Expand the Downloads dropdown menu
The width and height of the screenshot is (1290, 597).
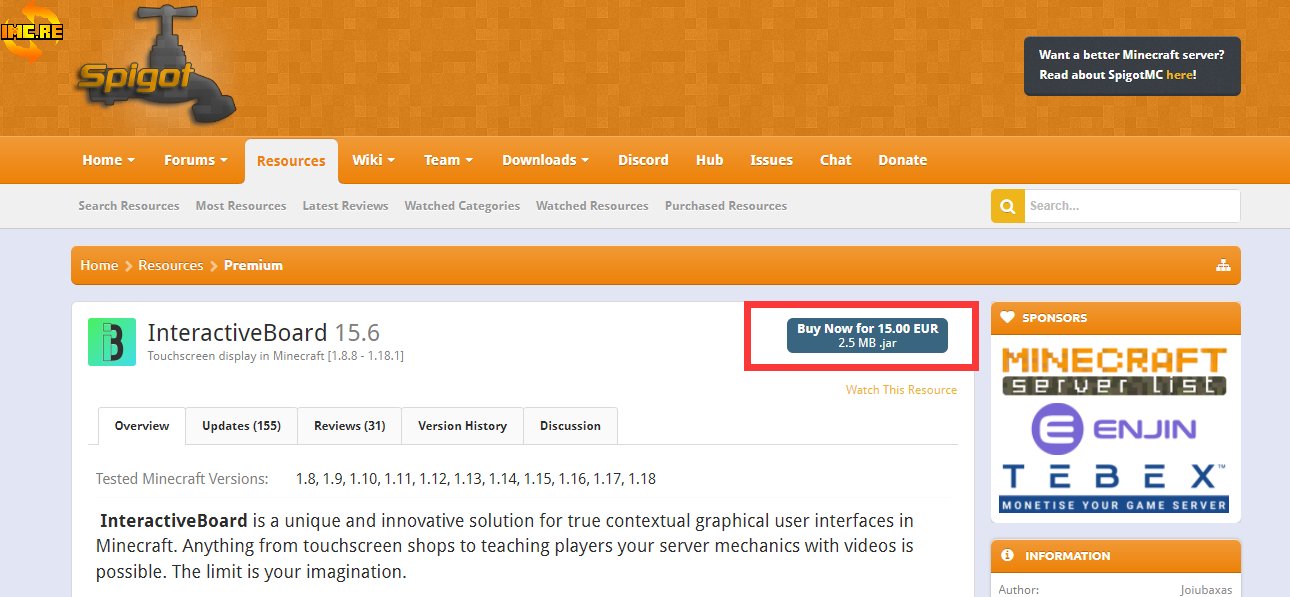[545, 160]
